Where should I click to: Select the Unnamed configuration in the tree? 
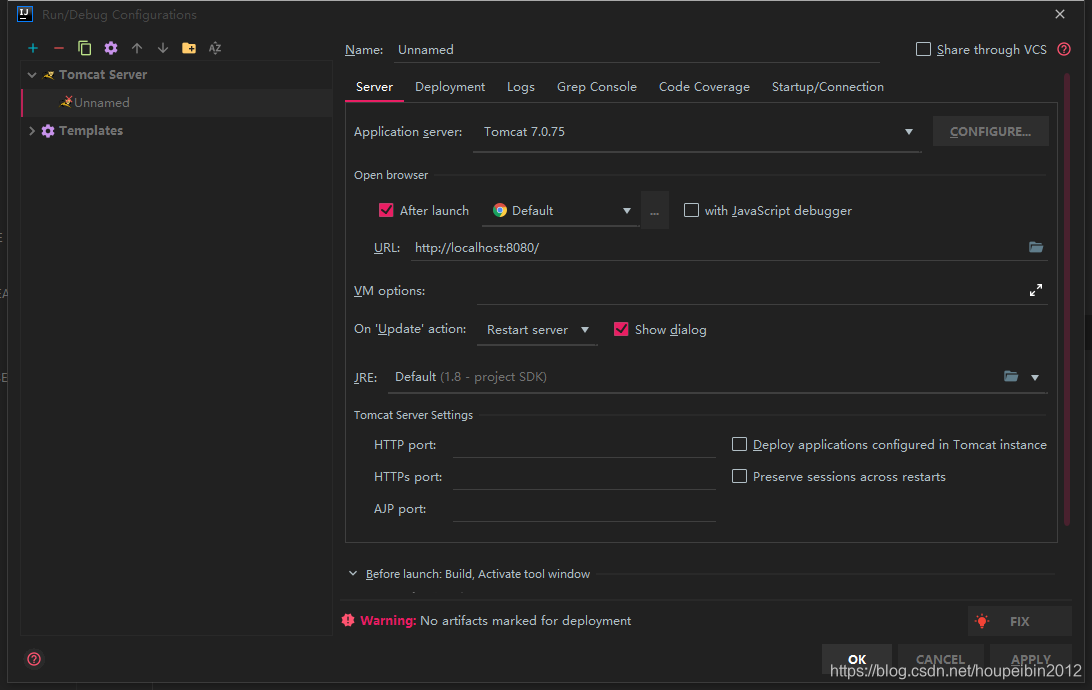click(178, 102)
